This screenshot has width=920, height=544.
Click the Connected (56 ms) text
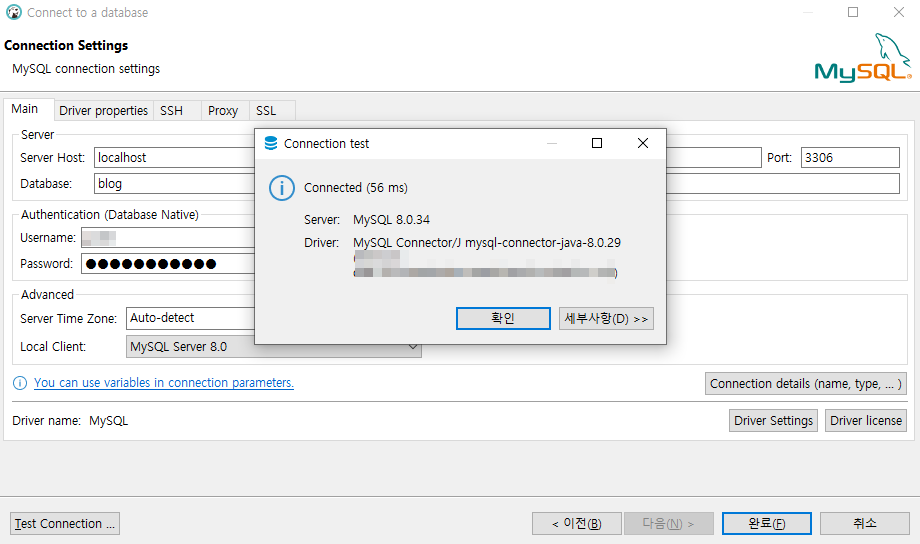click(356, 188)
